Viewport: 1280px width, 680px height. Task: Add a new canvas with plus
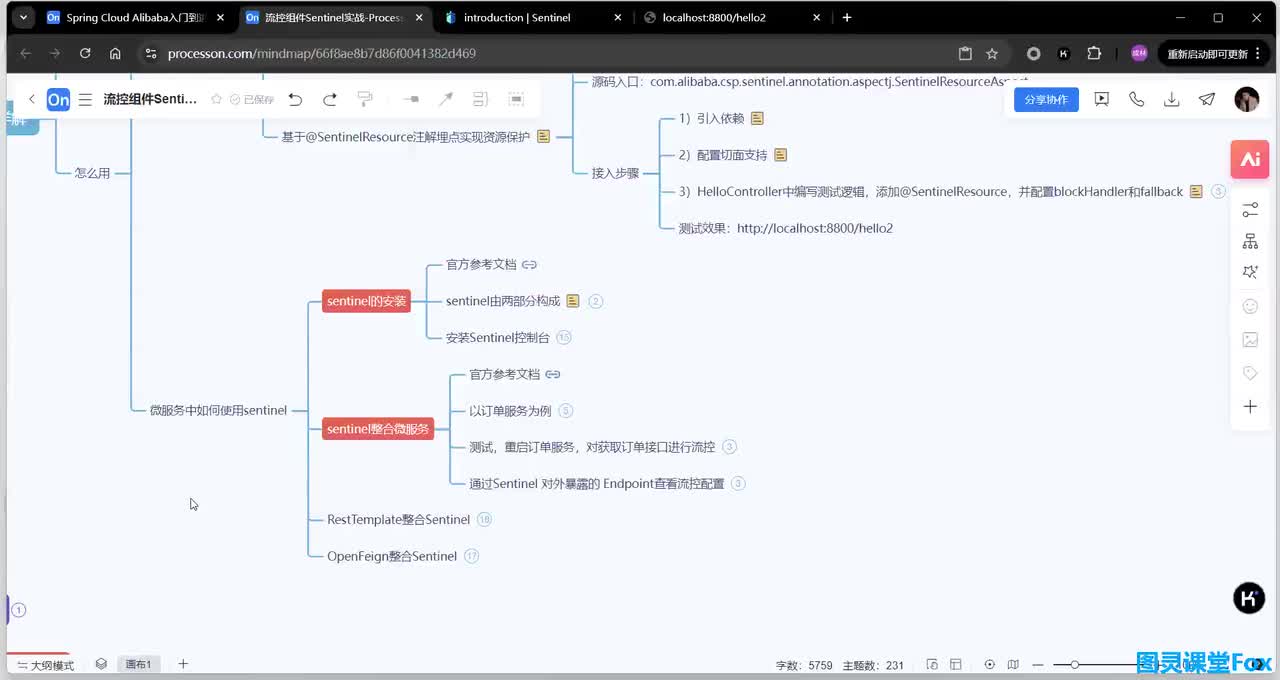pos(183,664)
